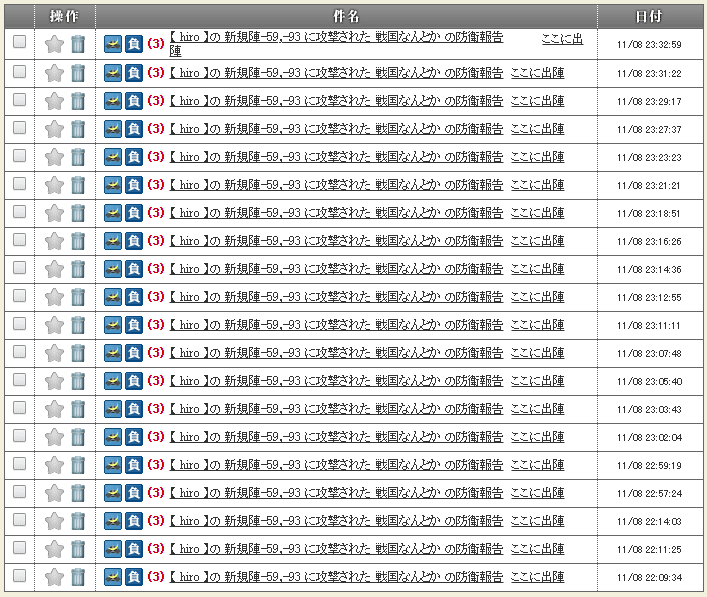
Task: Check the 11/08 23:21:21 report row
Action: (x=19, y=183)
